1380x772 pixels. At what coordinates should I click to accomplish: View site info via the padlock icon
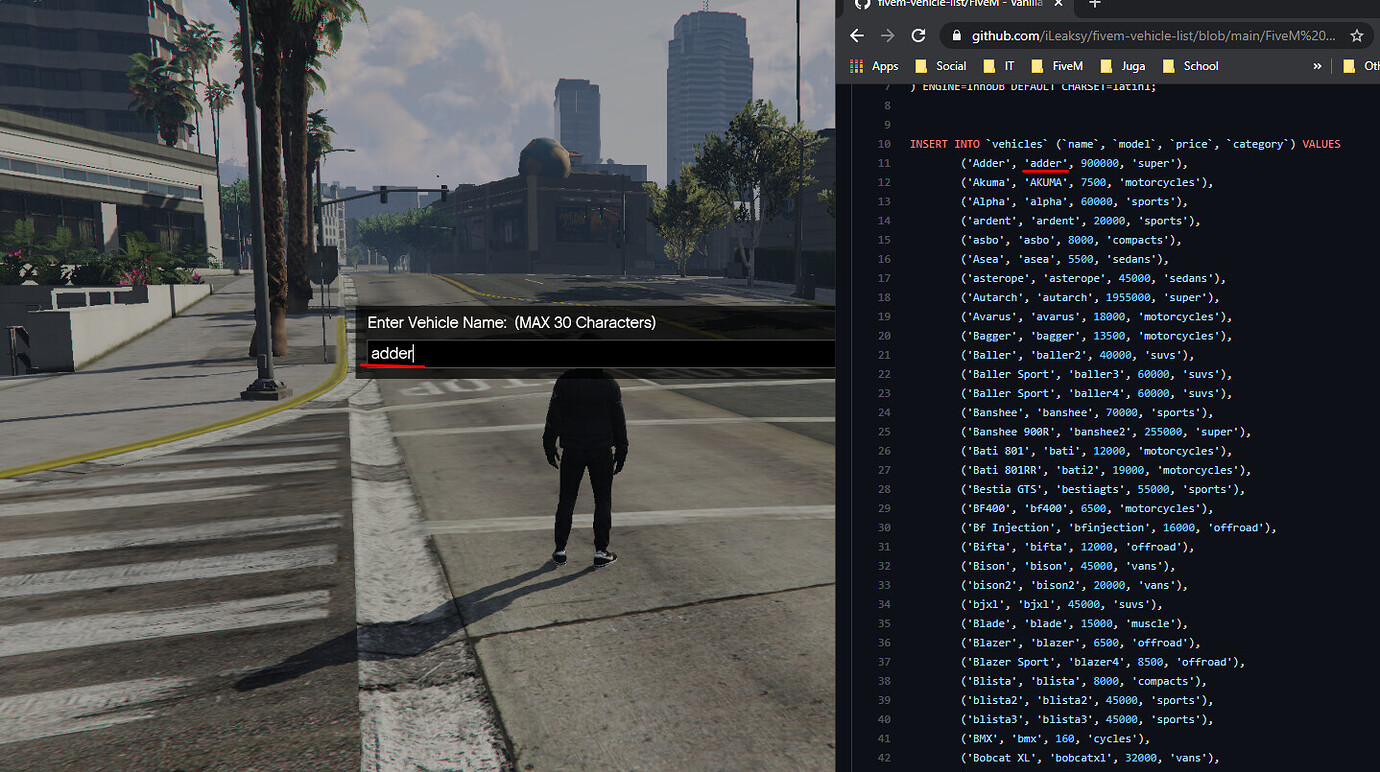click(x=955, y=35)
